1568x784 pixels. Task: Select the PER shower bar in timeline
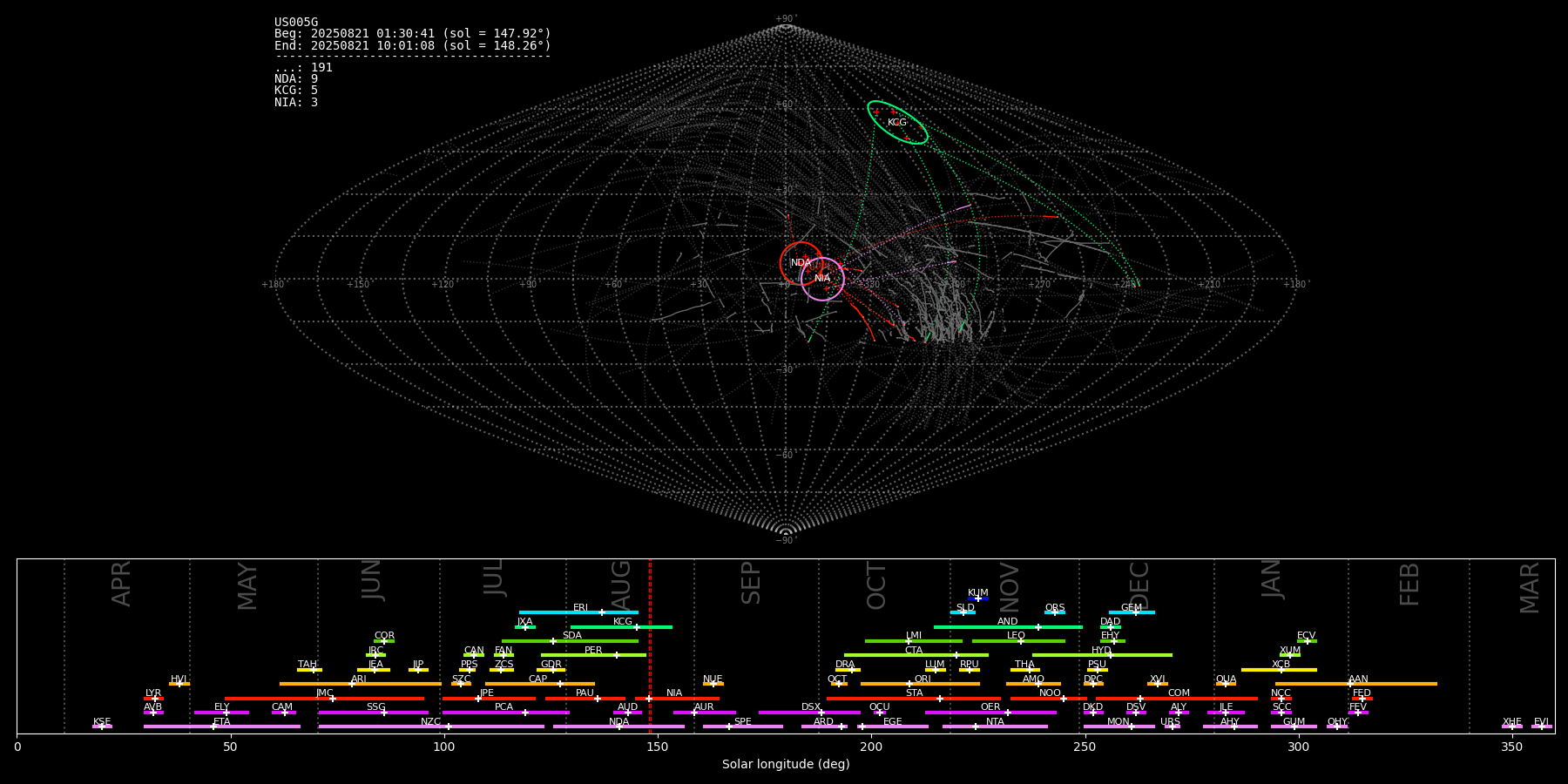(x=593, y=655)
